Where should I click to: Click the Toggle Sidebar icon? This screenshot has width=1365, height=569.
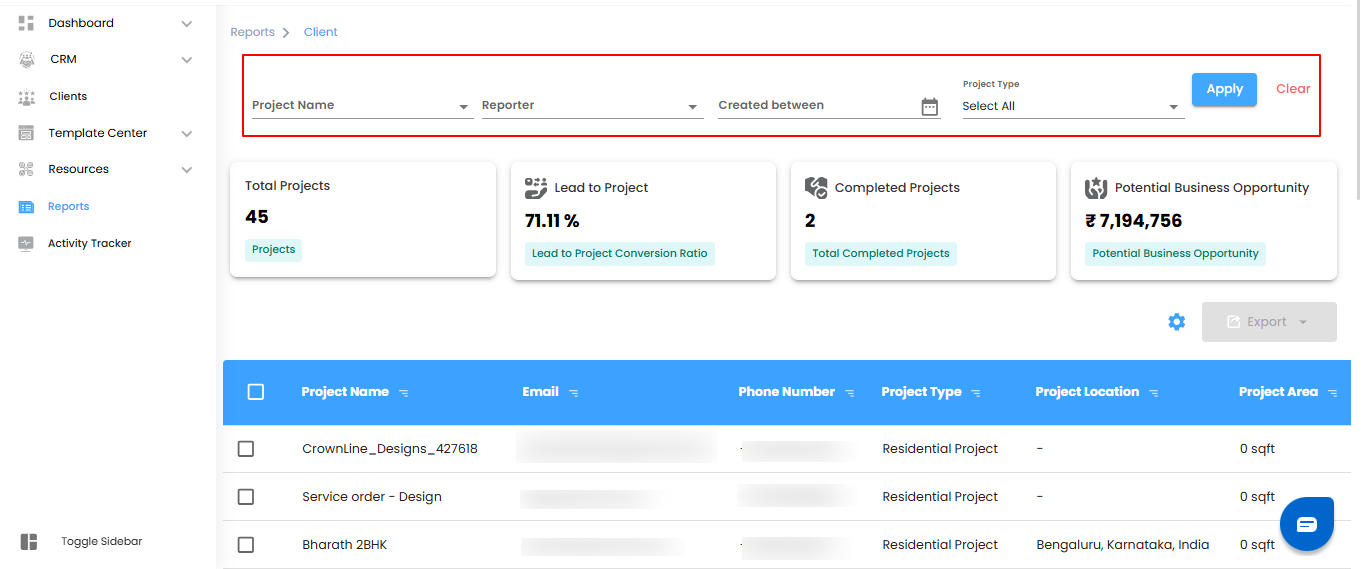point(29,542)
